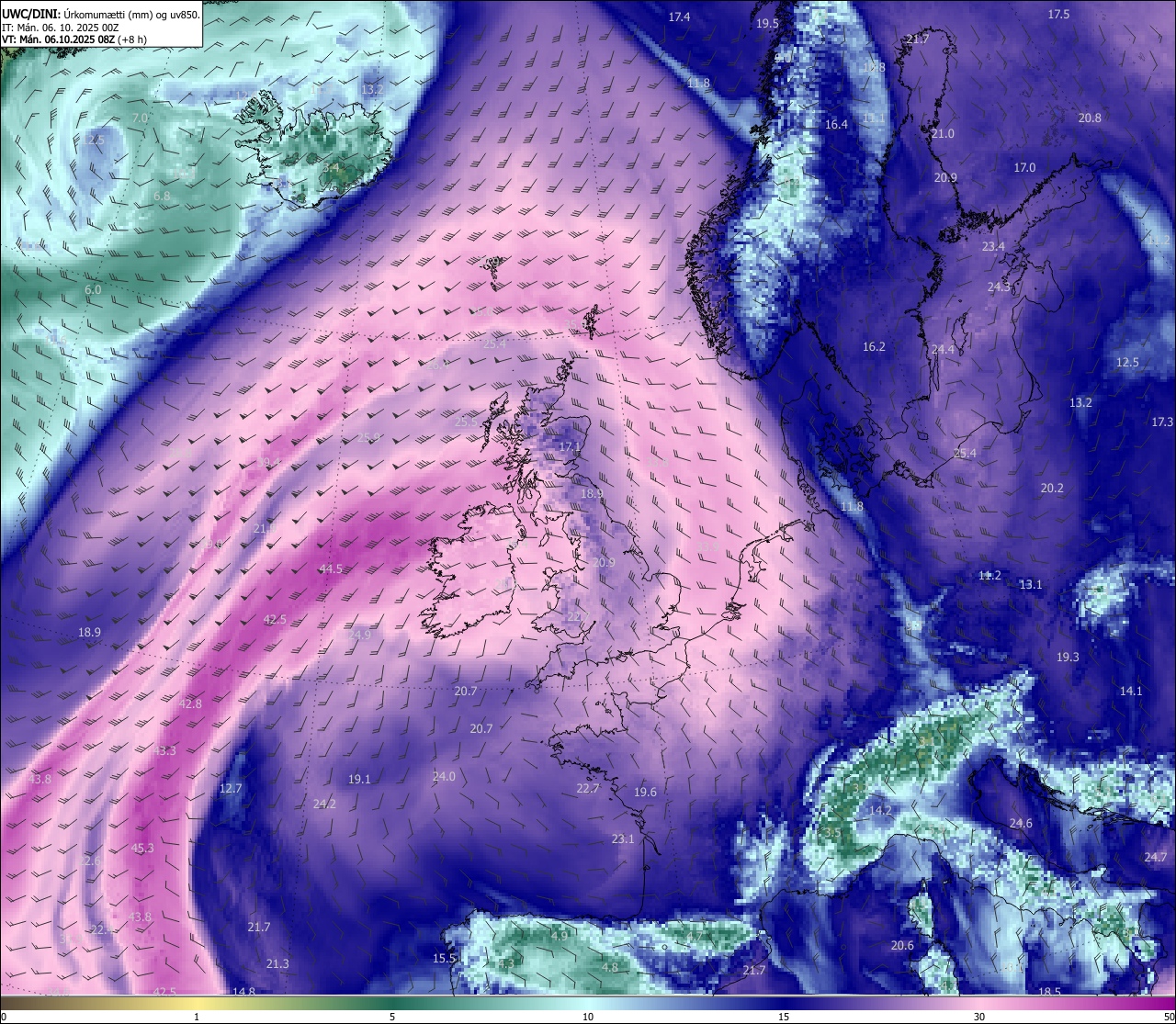Click the 1 tick on the color scale
Screen dimensions: 1176x1024
click(197, 1017)
